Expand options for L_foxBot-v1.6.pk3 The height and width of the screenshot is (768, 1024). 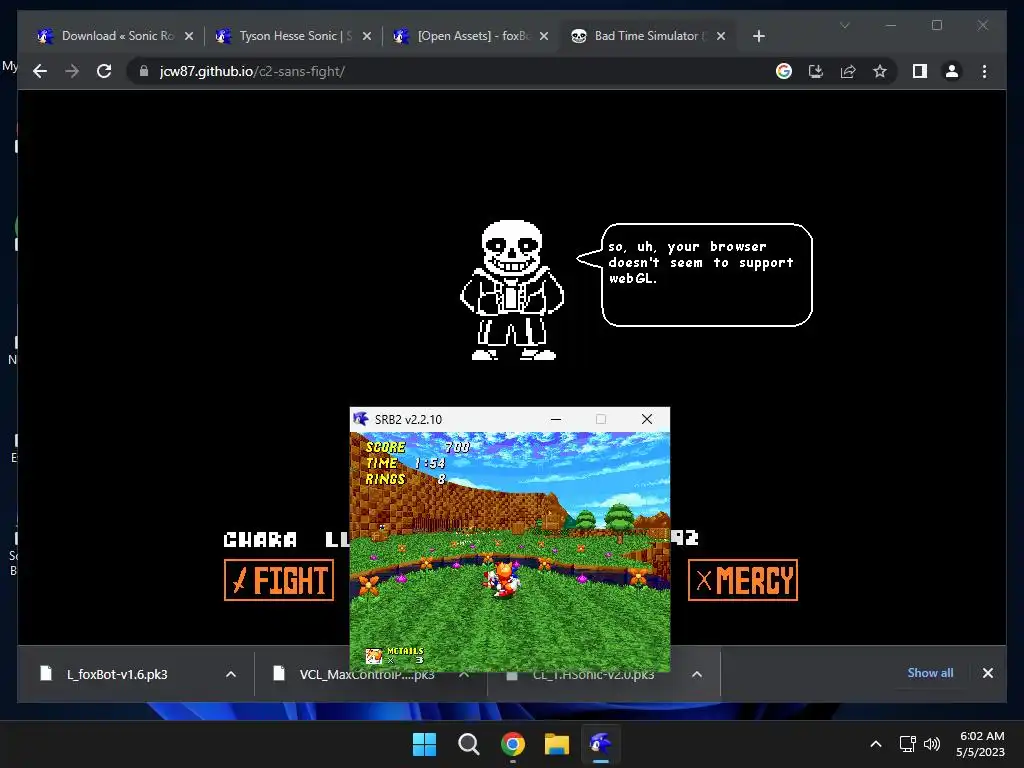pos(231,674)
